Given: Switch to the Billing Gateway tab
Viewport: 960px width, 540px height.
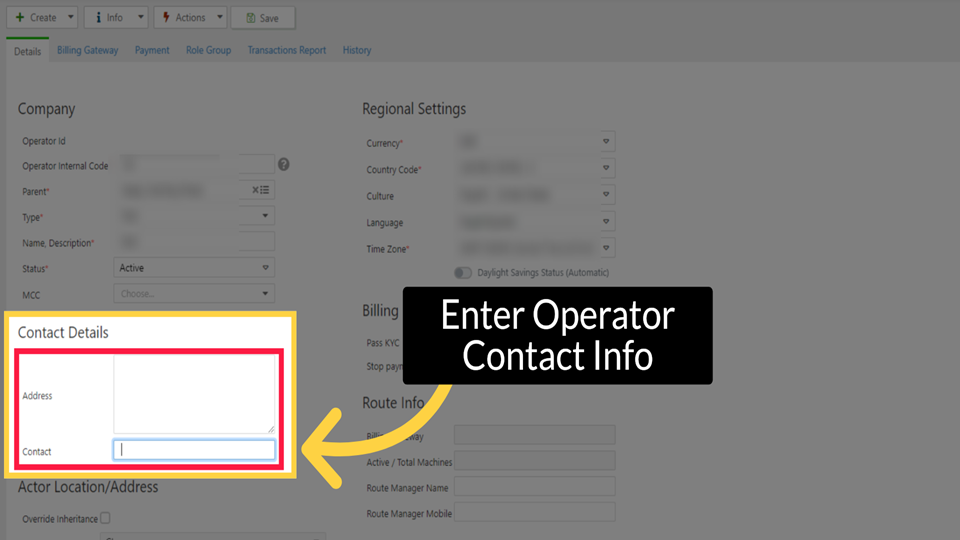Looking at the screenshot, I should (88, 50).
